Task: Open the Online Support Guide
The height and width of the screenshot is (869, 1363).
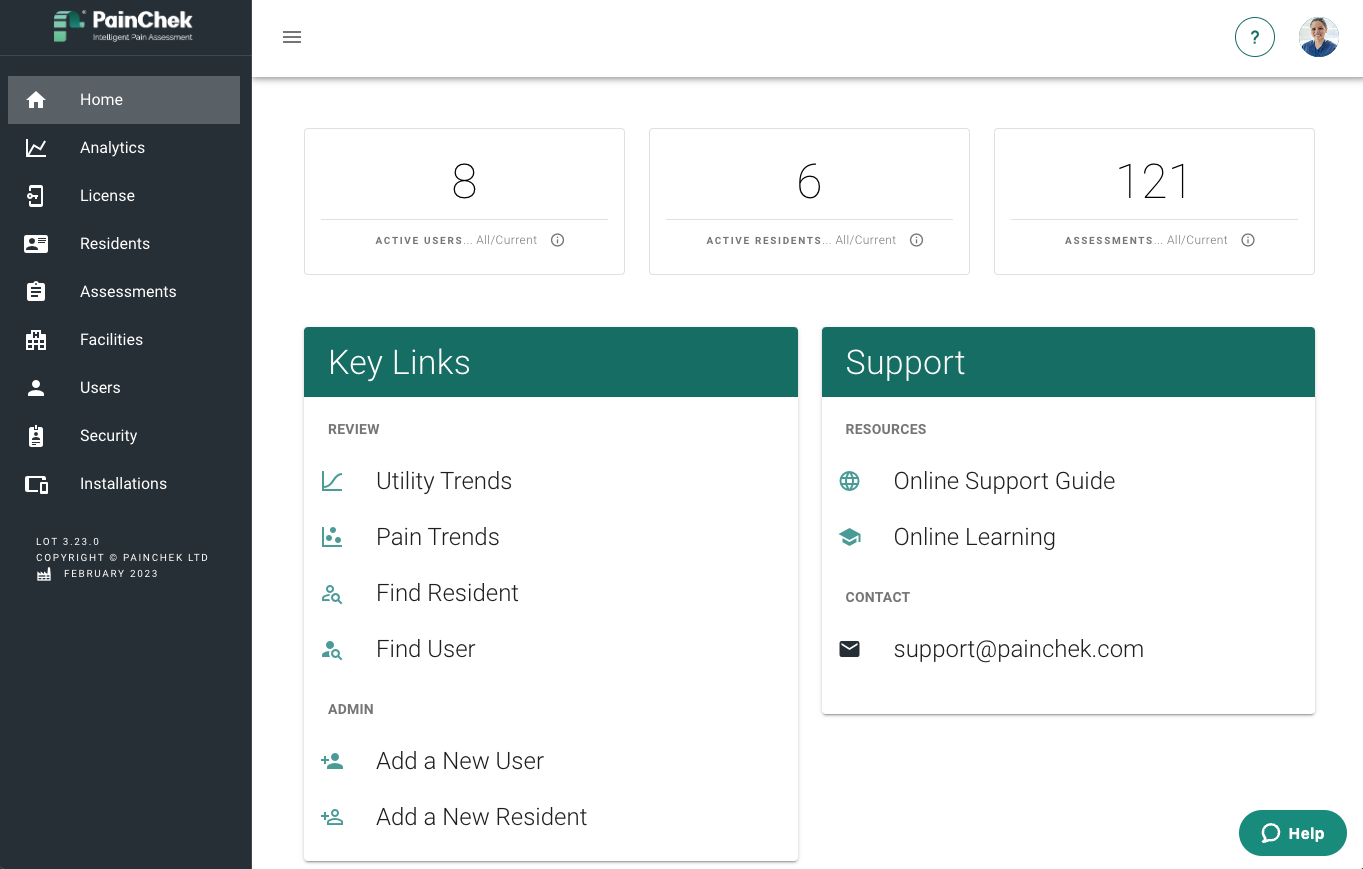Action: click(x=1004, y=481)
